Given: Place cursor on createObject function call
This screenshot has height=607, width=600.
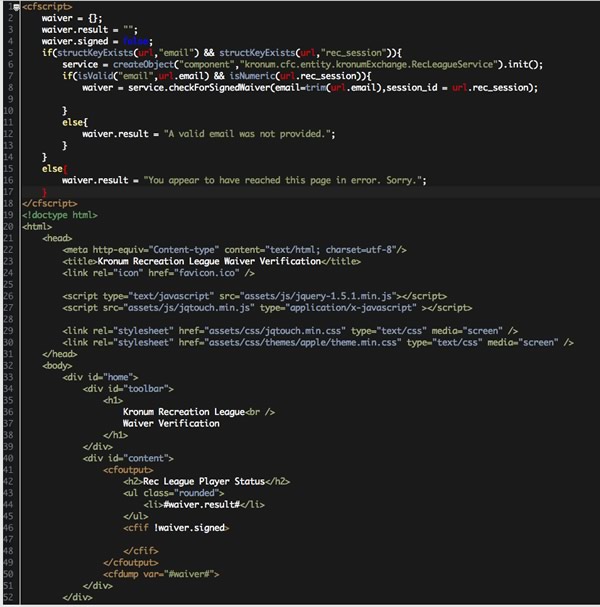Looking at the screenshot, I should 144,65.
